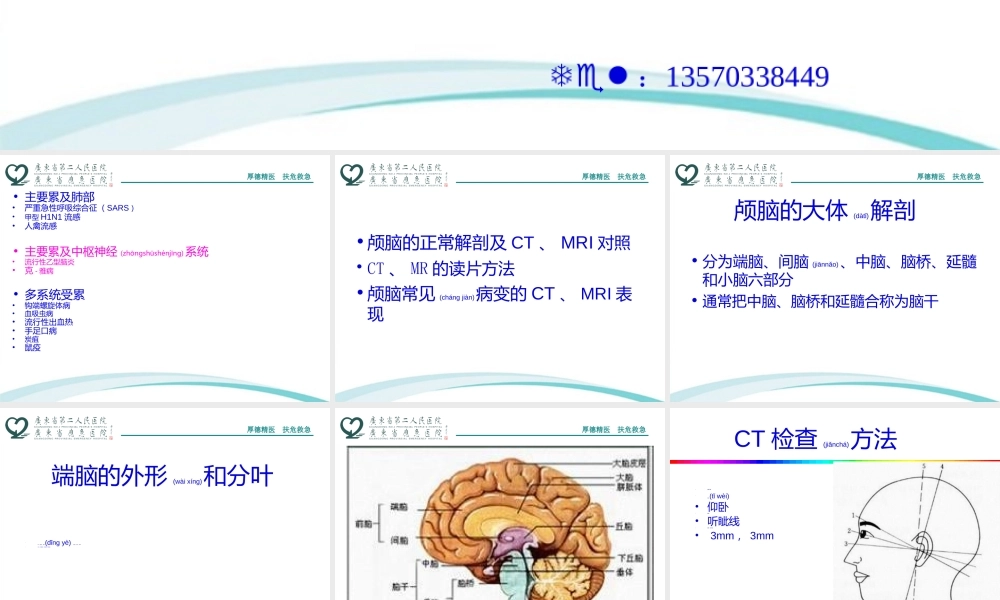The image size is (1000, 600).
Task: Click the heart logo on 颅脑的大体解剖 slide
Action: pos(687,174)
